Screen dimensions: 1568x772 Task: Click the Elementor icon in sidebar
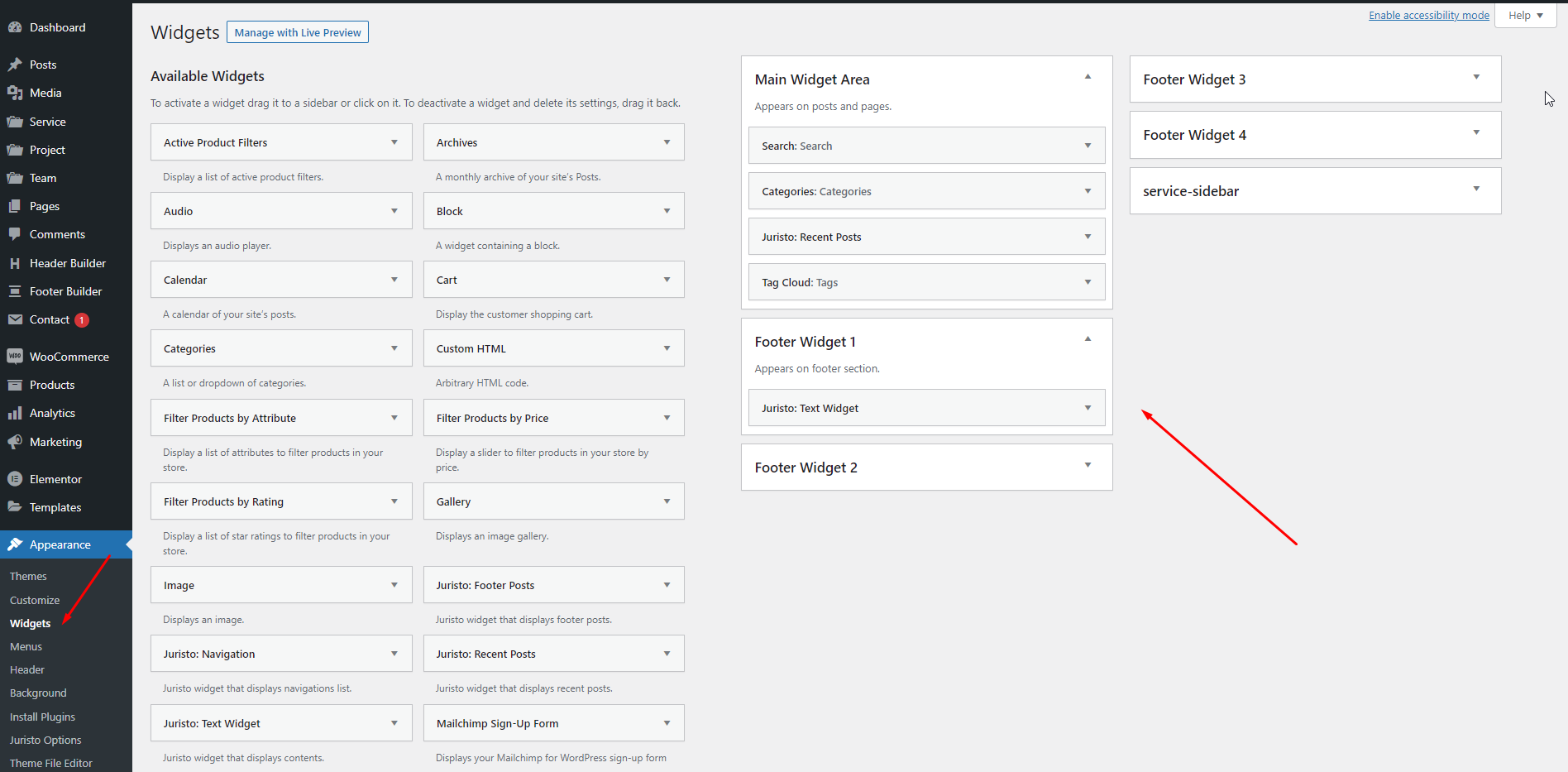pyautogui.click(x=15, y=479)
